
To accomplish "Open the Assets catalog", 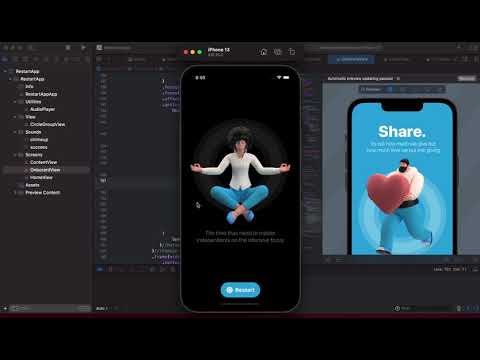I will point(32,185).
